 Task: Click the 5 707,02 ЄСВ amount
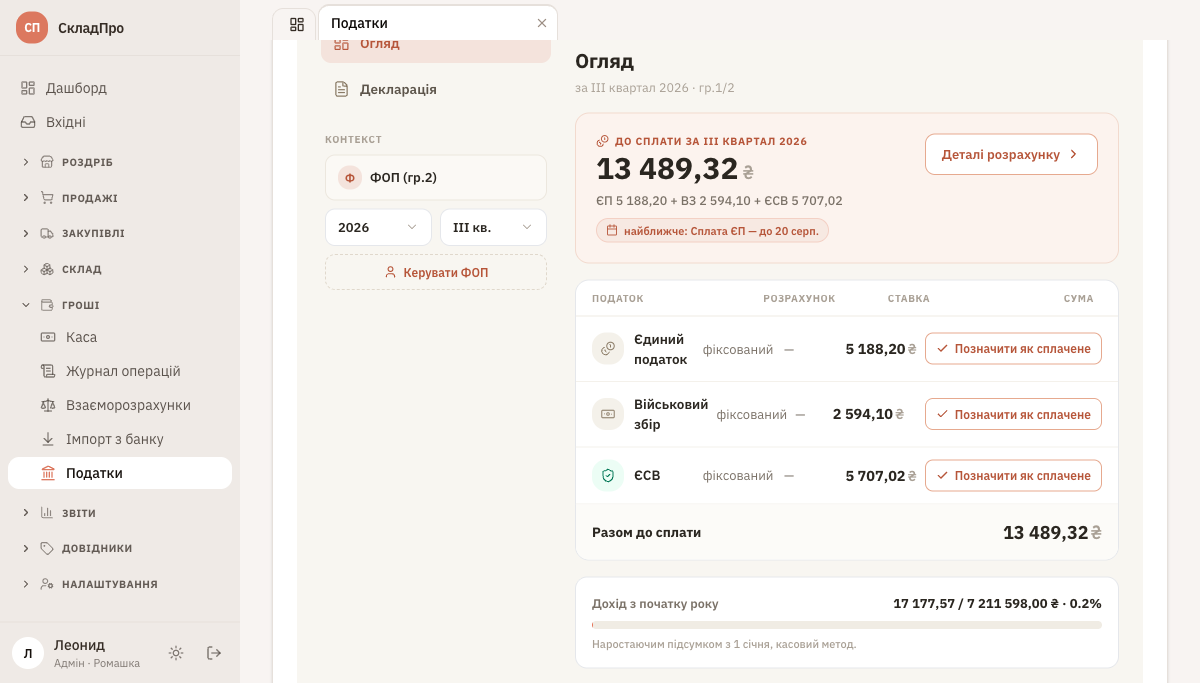tap(880, 476)
